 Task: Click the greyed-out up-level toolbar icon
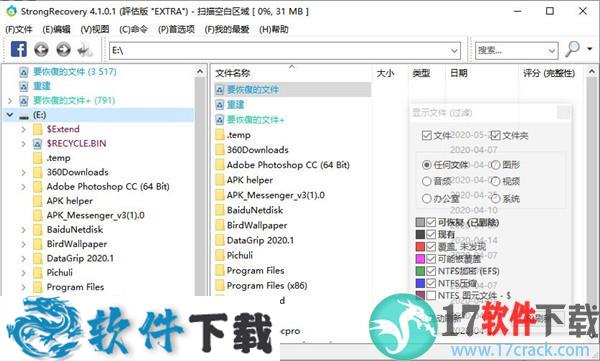pyautogui.click(x=85, y=50)
